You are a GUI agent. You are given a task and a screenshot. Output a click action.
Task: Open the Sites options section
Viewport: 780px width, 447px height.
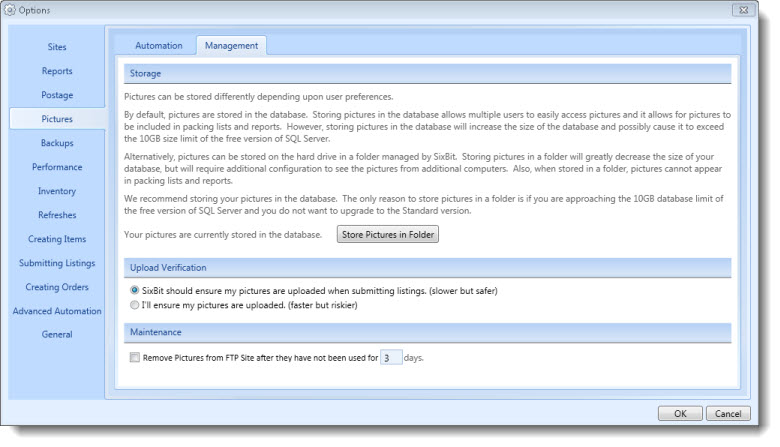coord(57,47)
